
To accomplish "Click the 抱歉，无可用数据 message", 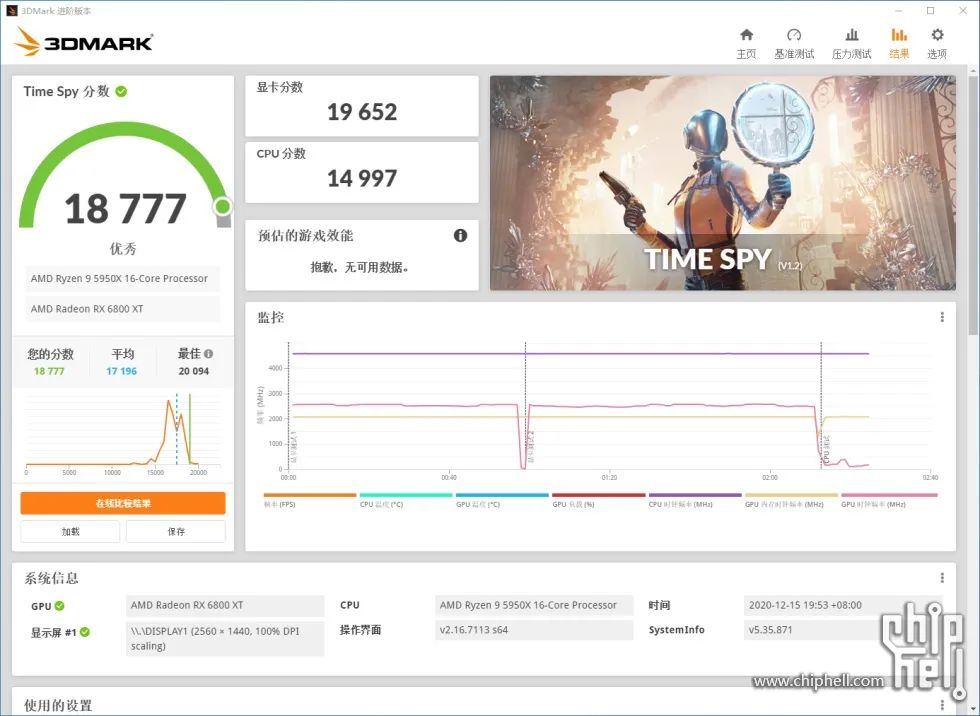I will [x=359, y=267].
